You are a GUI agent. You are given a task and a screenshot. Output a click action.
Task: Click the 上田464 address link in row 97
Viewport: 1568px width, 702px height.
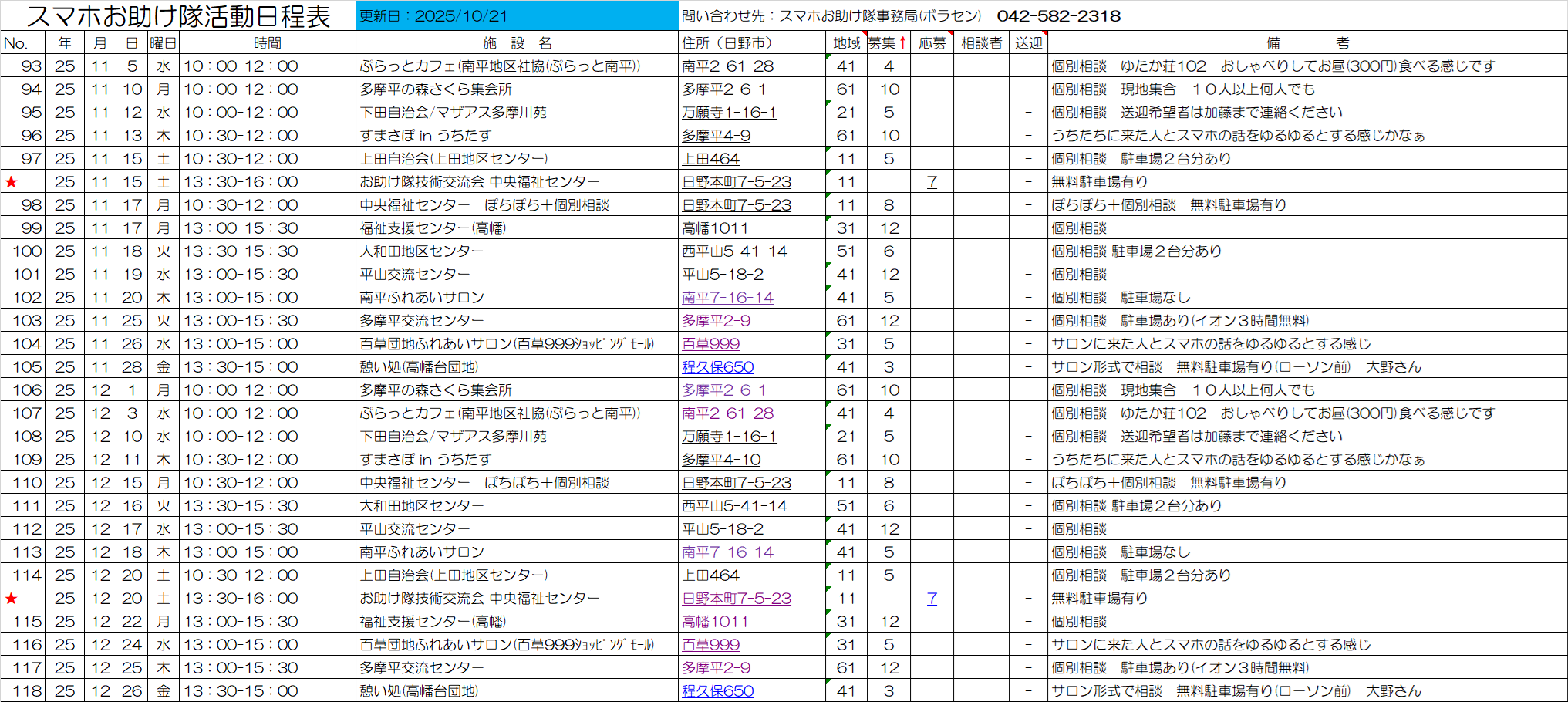pos(710,159)
